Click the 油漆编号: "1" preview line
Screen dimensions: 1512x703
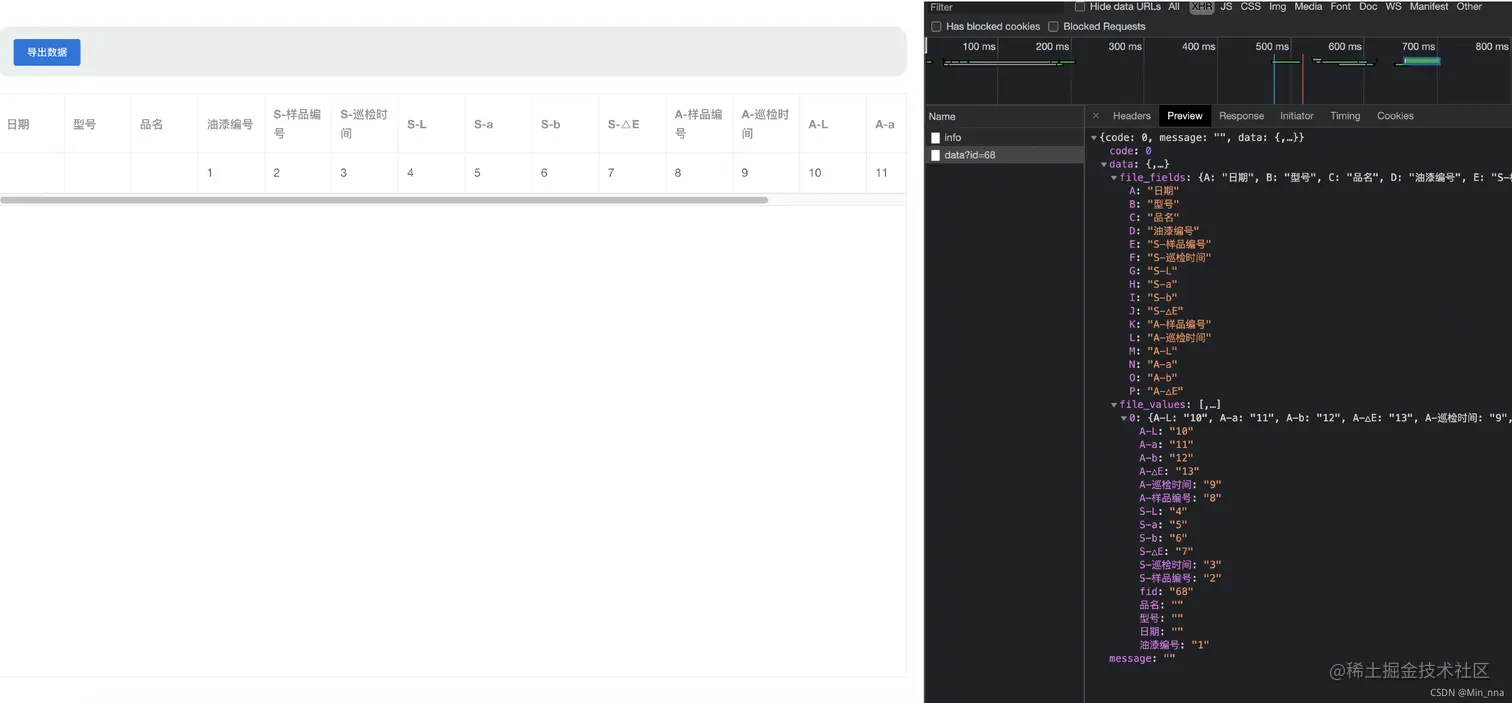pyautogui.click(x=1174, y=645)
